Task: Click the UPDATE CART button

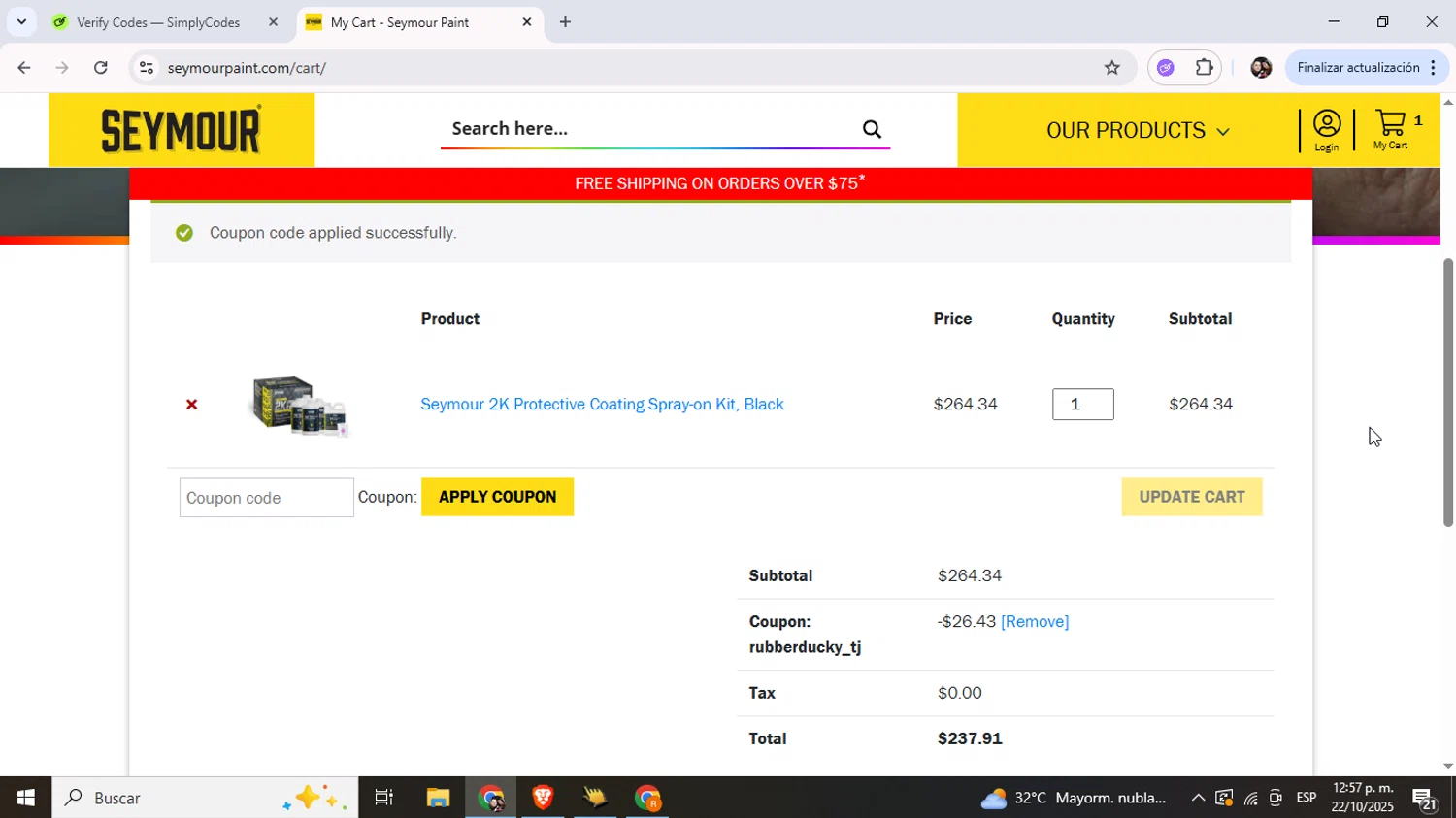Action: (x=1192, y=497)
